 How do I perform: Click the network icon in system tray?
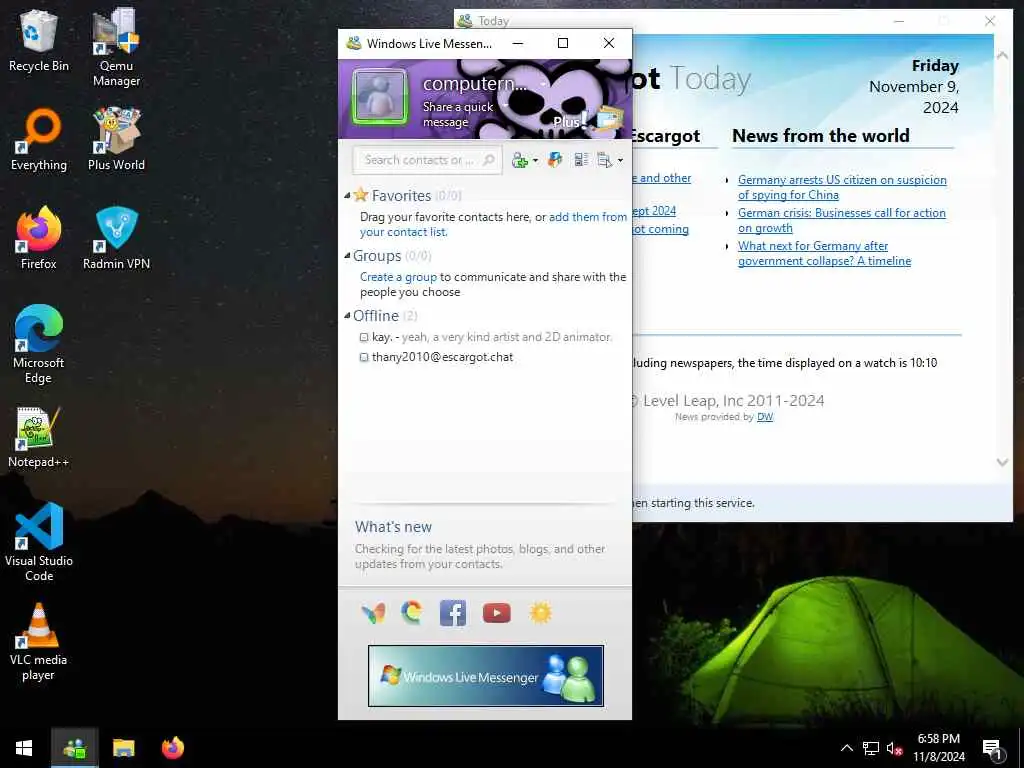(871, 748)
